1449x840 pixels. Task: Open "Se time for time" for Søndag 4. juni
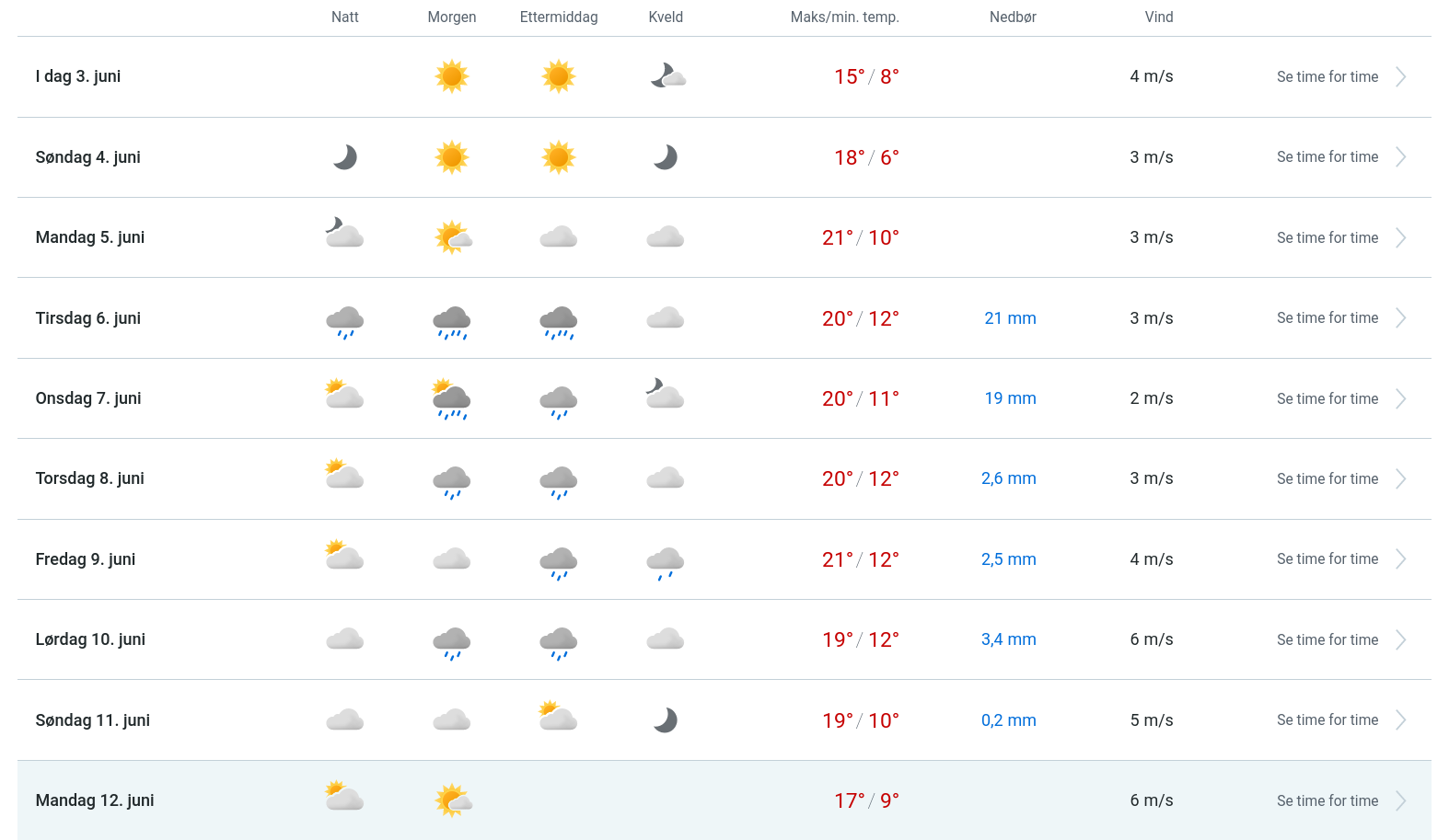pyautogui.click(x=1327, y=157)
